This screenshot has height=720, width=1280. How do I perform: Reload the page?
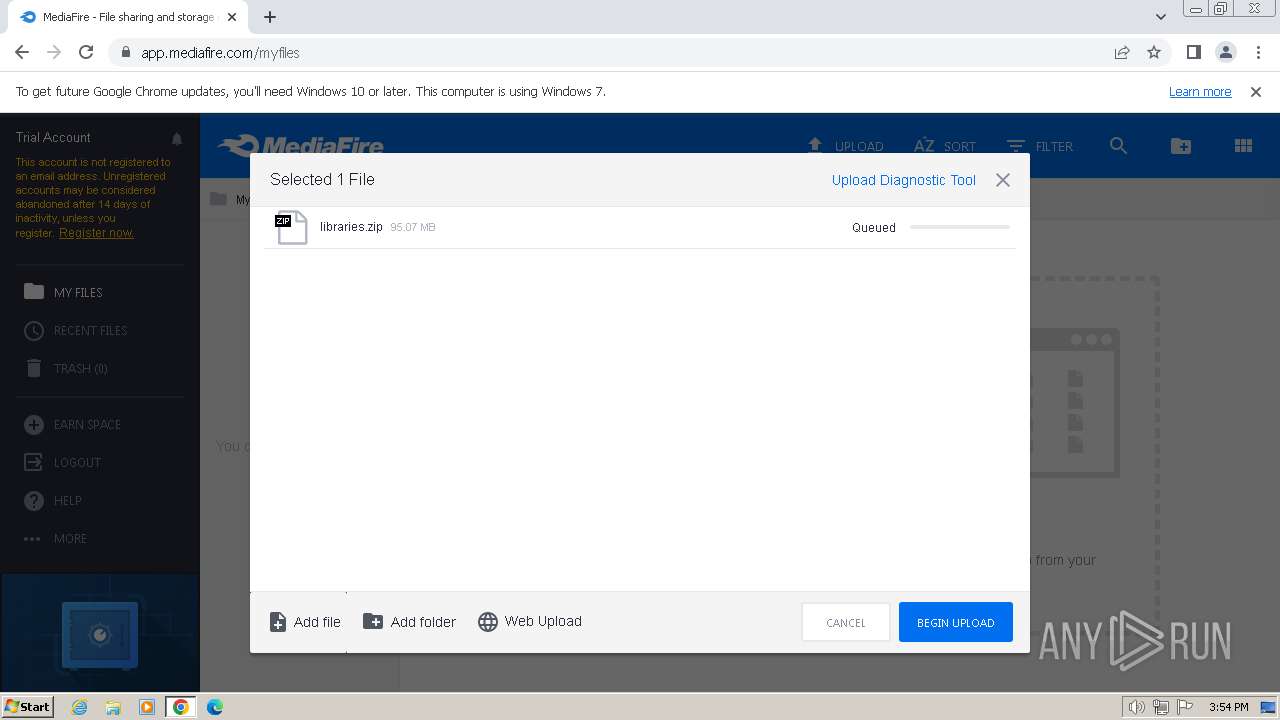(86, 52)
